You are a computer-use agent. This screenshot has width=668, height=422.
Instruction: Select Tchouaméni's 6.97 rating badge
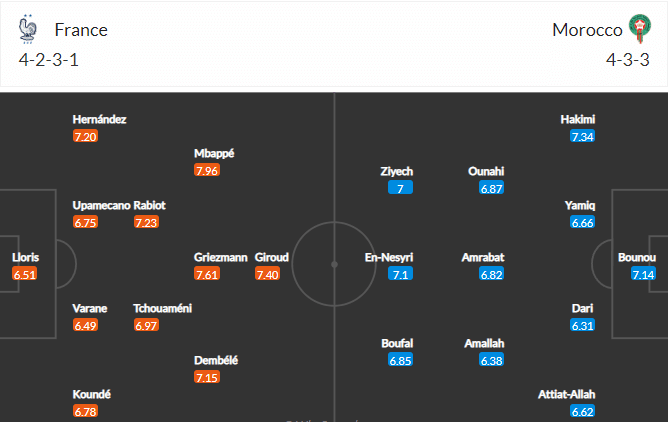[x=146, y=325]
